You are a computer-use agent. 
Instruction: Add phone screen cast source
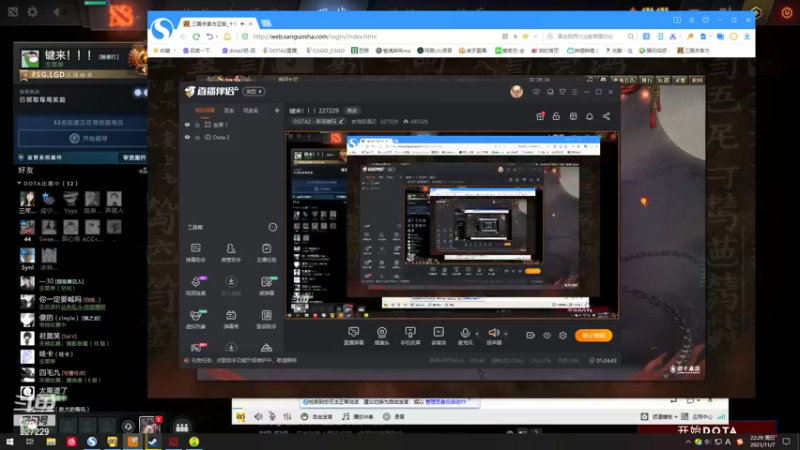pyautogui.click(x=410, y=336)
